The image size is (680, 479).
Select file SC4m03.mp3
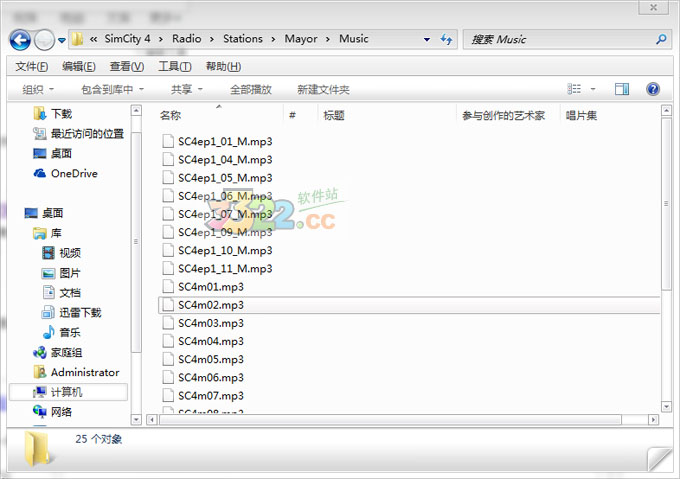point(211,323)
